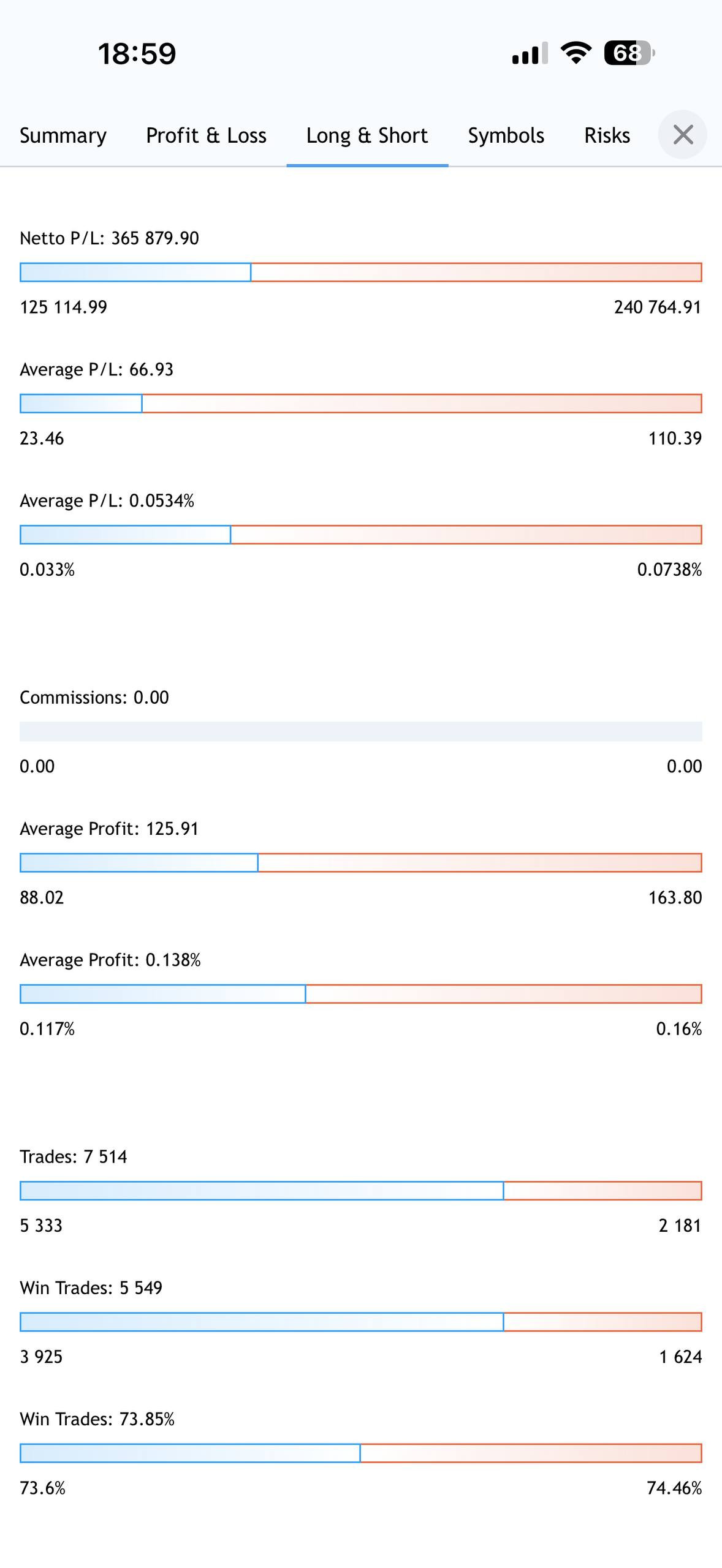722x1568 pixels.
Task: Click the Netto P/L long/short bar
Action: 360,272
